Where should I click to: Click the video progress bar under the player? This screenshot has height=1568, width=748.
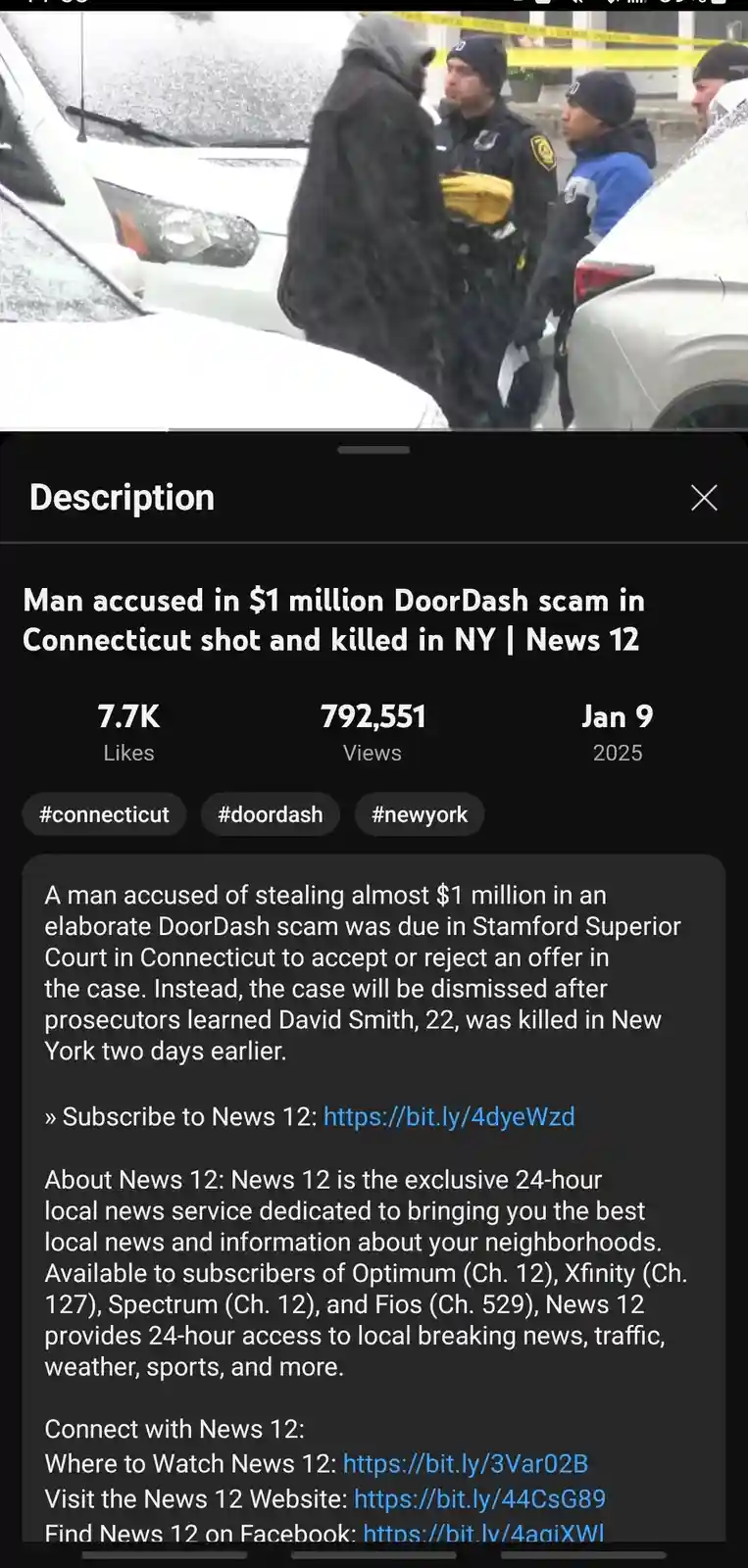pos(374,429)
